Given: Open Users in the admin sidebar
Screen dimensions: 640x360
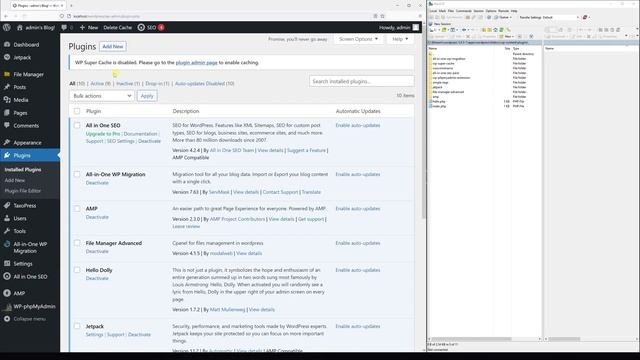Looking at the screenshot, I should point(20,218).
